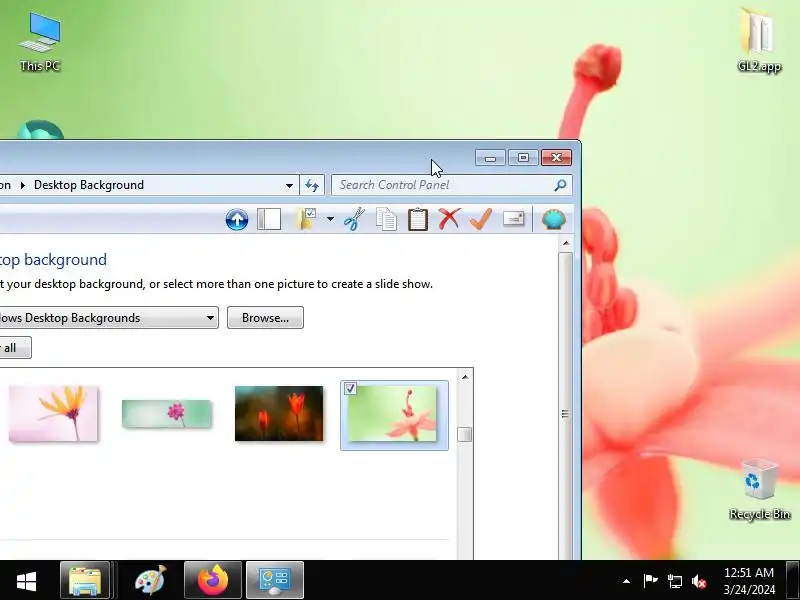Viewport: 800px width, 600px height.
Task: Click the Desktop Background breadcrumb
Action: click(x=89, y=185)
